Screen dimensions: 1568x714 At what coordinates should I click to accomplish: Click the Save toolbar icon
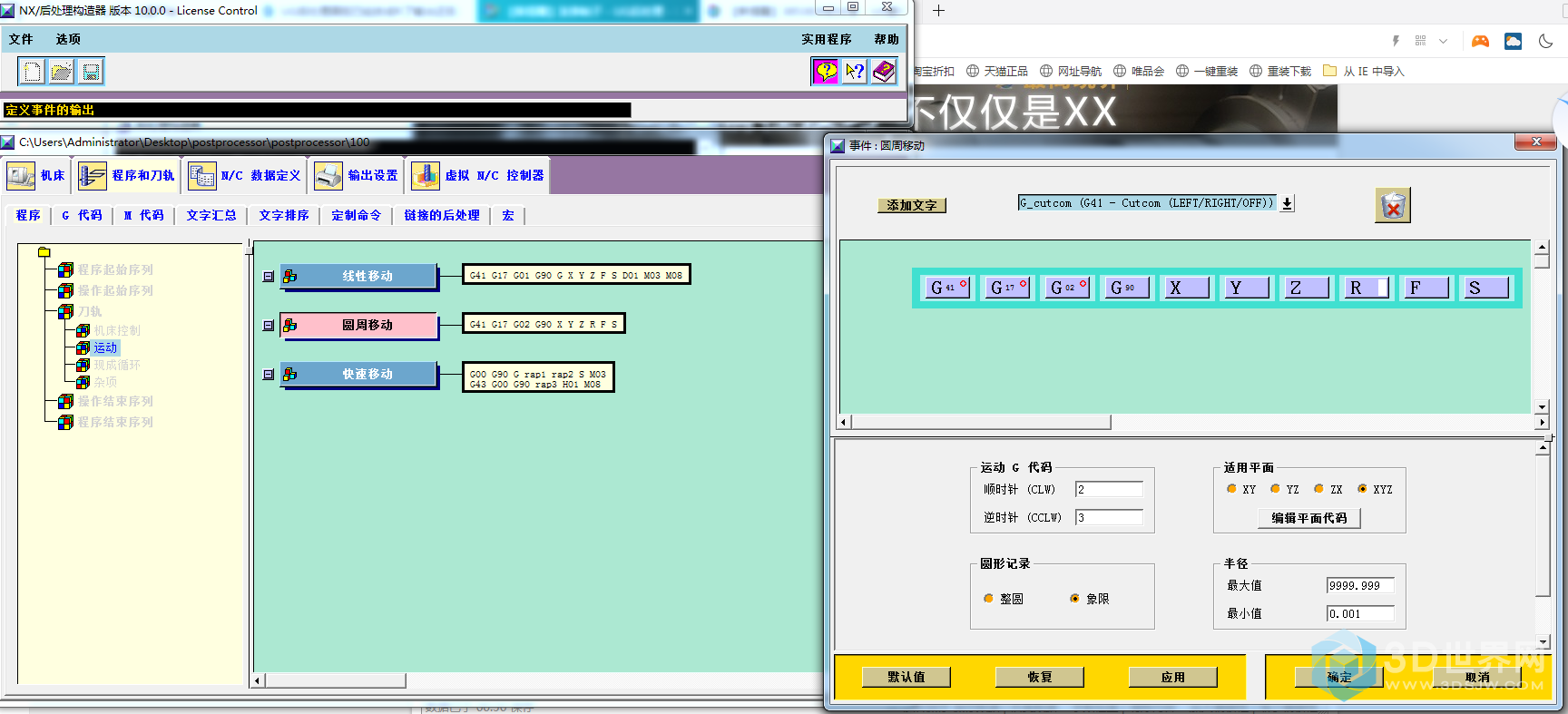tap(91, 71)
